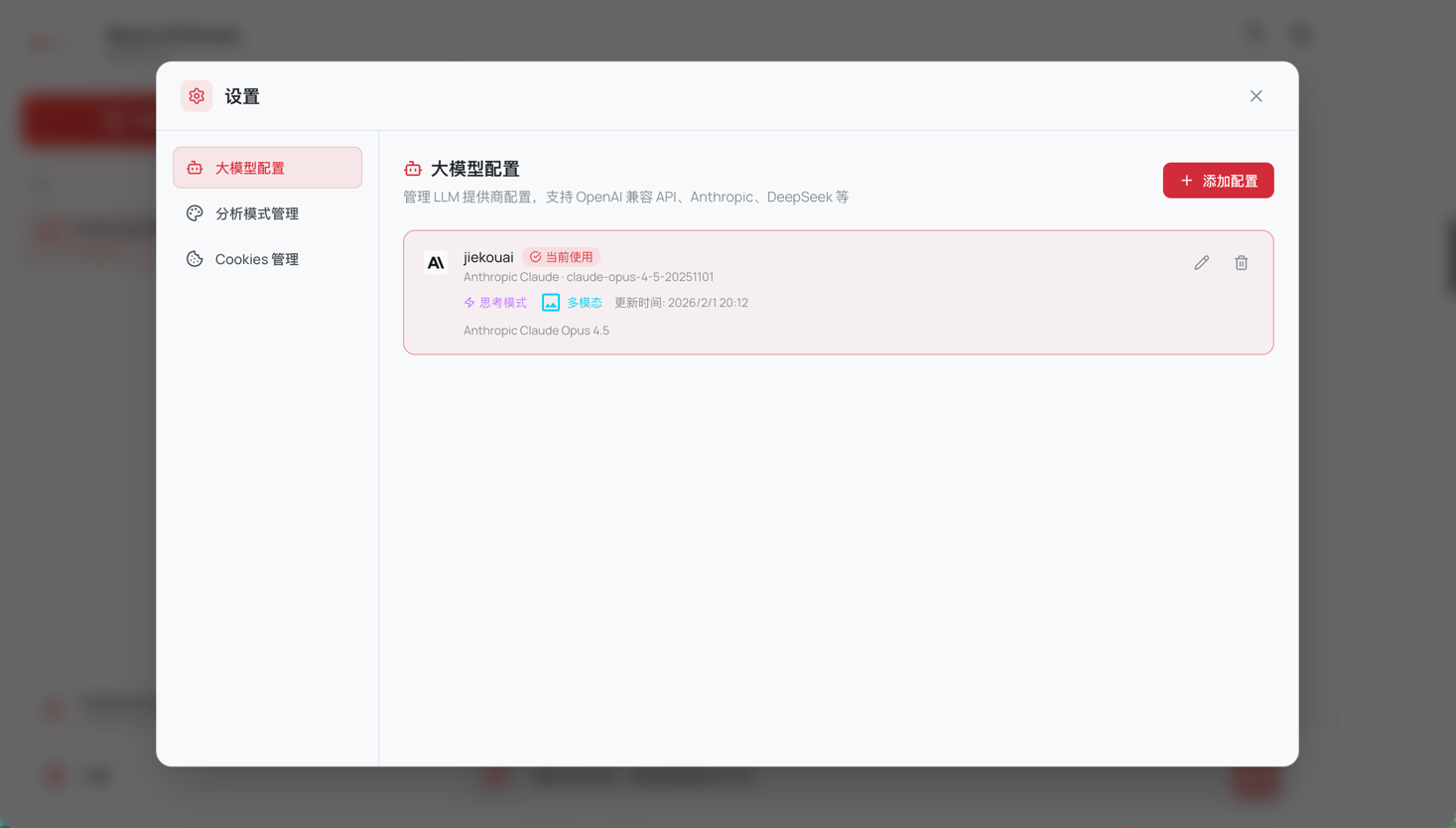Open the 大模型配置 sidebar tab
1456x828 pixels.
pos(267,168)
